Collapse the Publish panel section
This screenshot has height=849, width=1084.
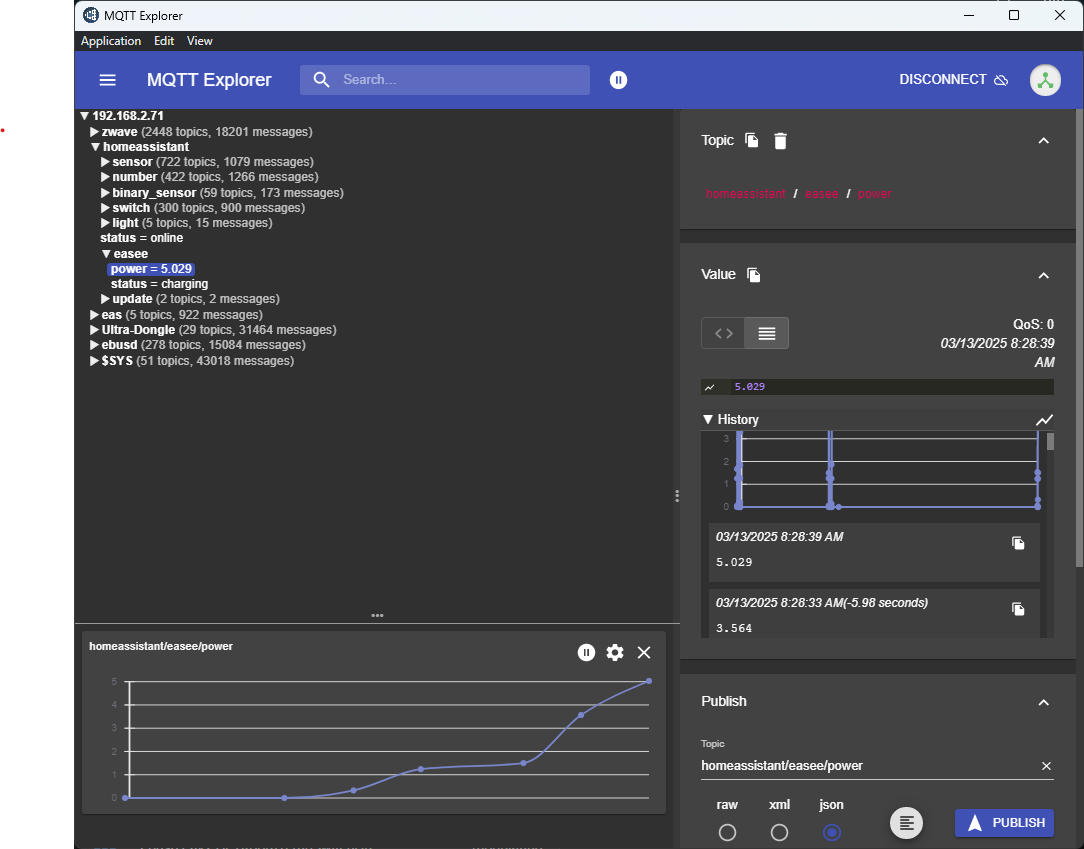tap(1044, 702)
